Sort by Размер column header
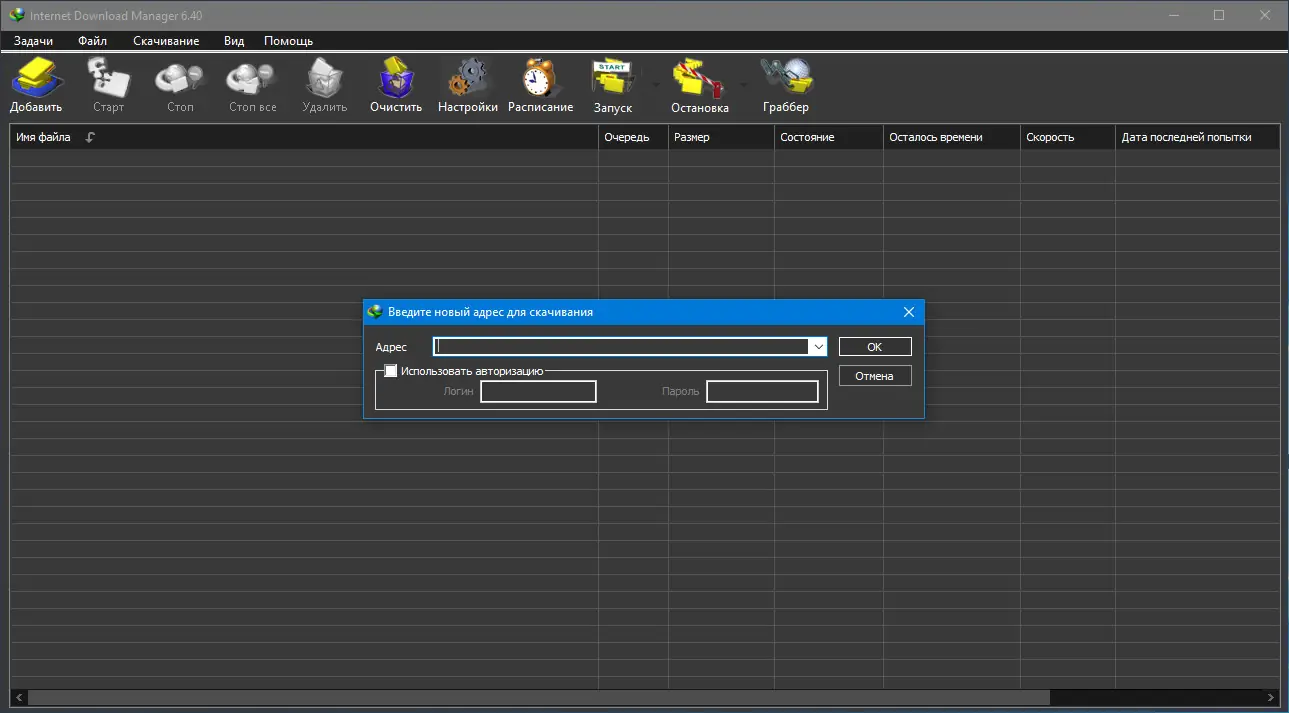This screenshot has height=713, width=1289. coord(721,137)
